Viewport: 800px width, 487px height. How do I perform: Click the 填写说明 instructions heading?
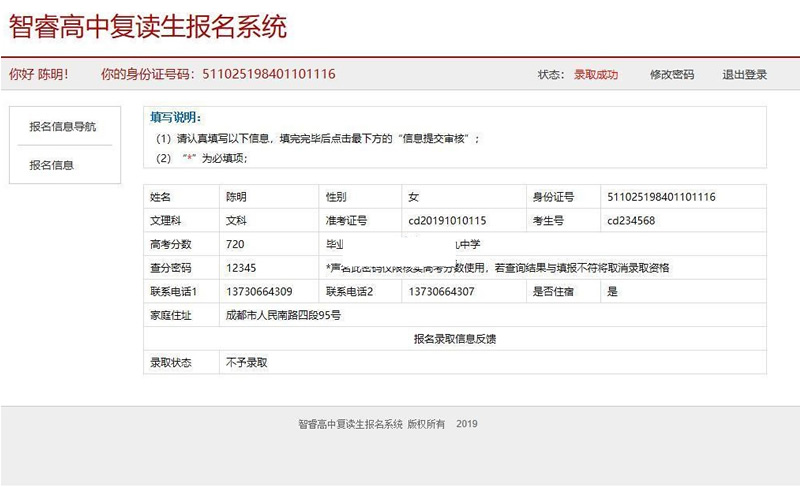point(175,117)
